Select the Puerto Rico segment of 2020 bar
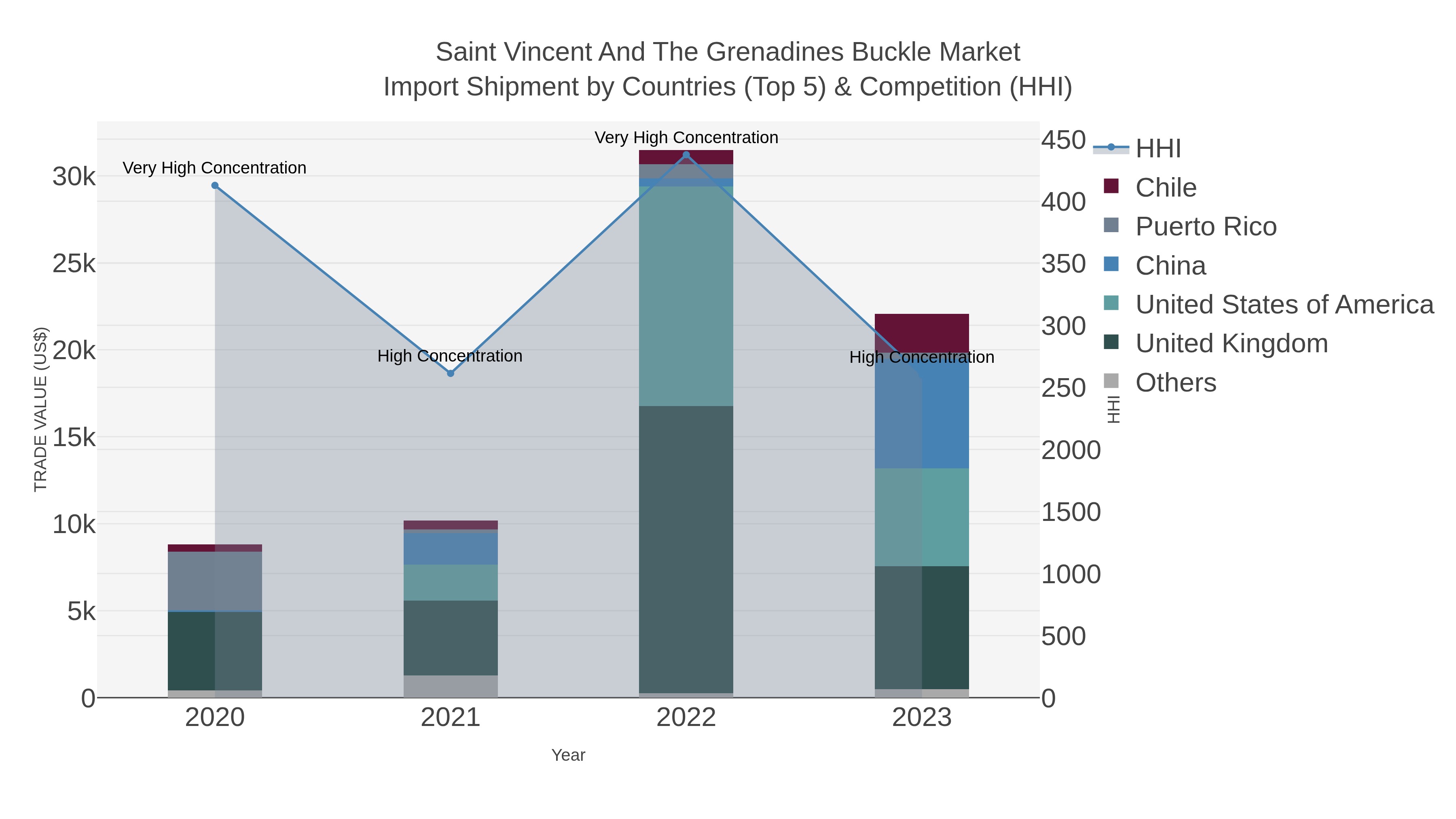1456x819 pixels. click(215, 581)
